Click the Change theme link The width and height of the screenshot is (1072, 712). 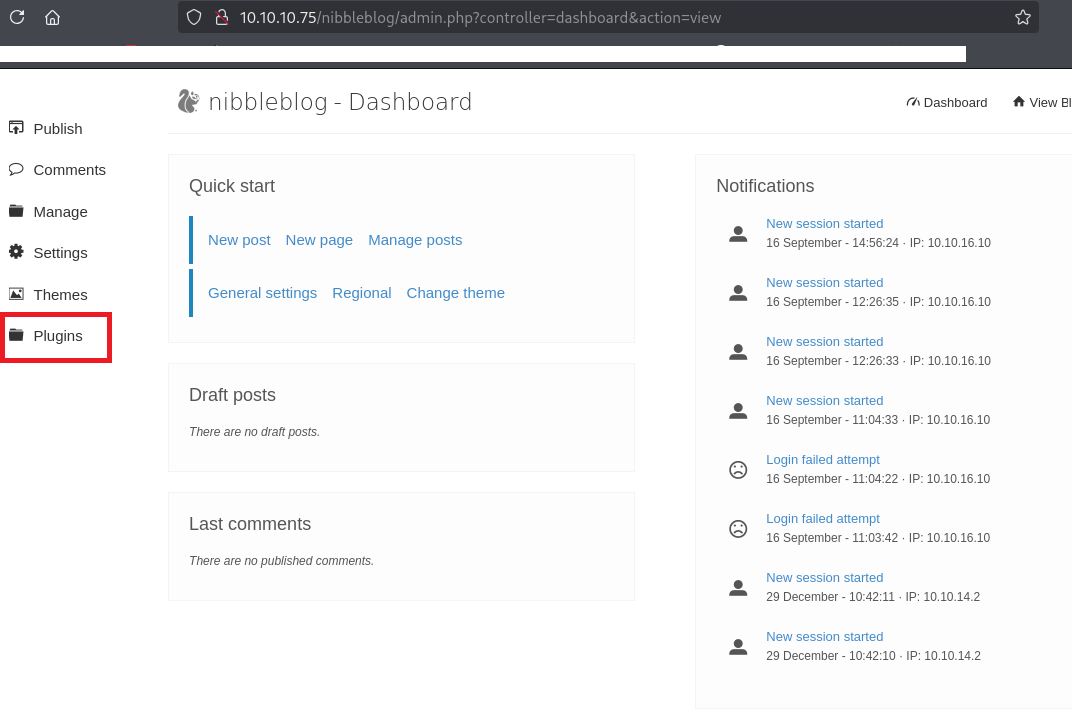click(455, 293)
